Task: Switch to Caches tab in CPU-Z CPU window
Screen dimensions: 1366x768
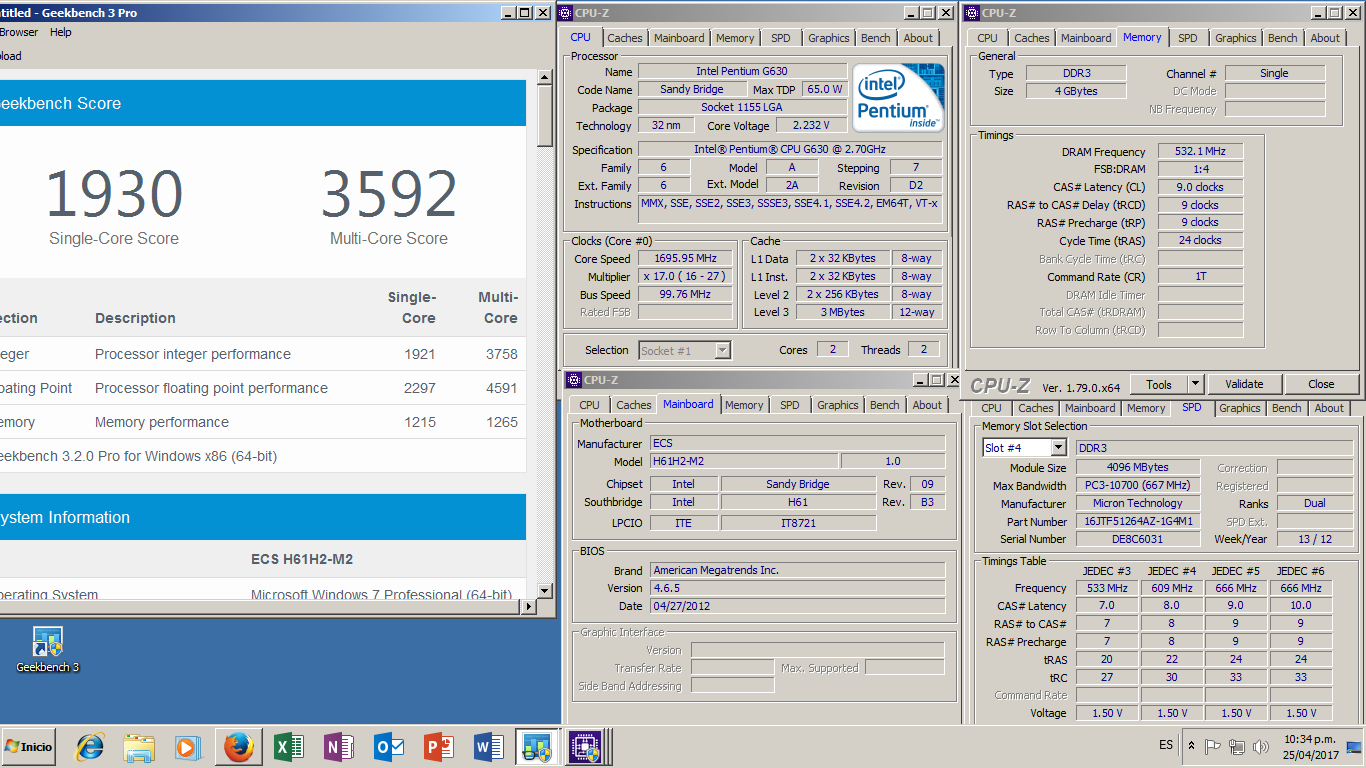Action: (x=625, y=38)
